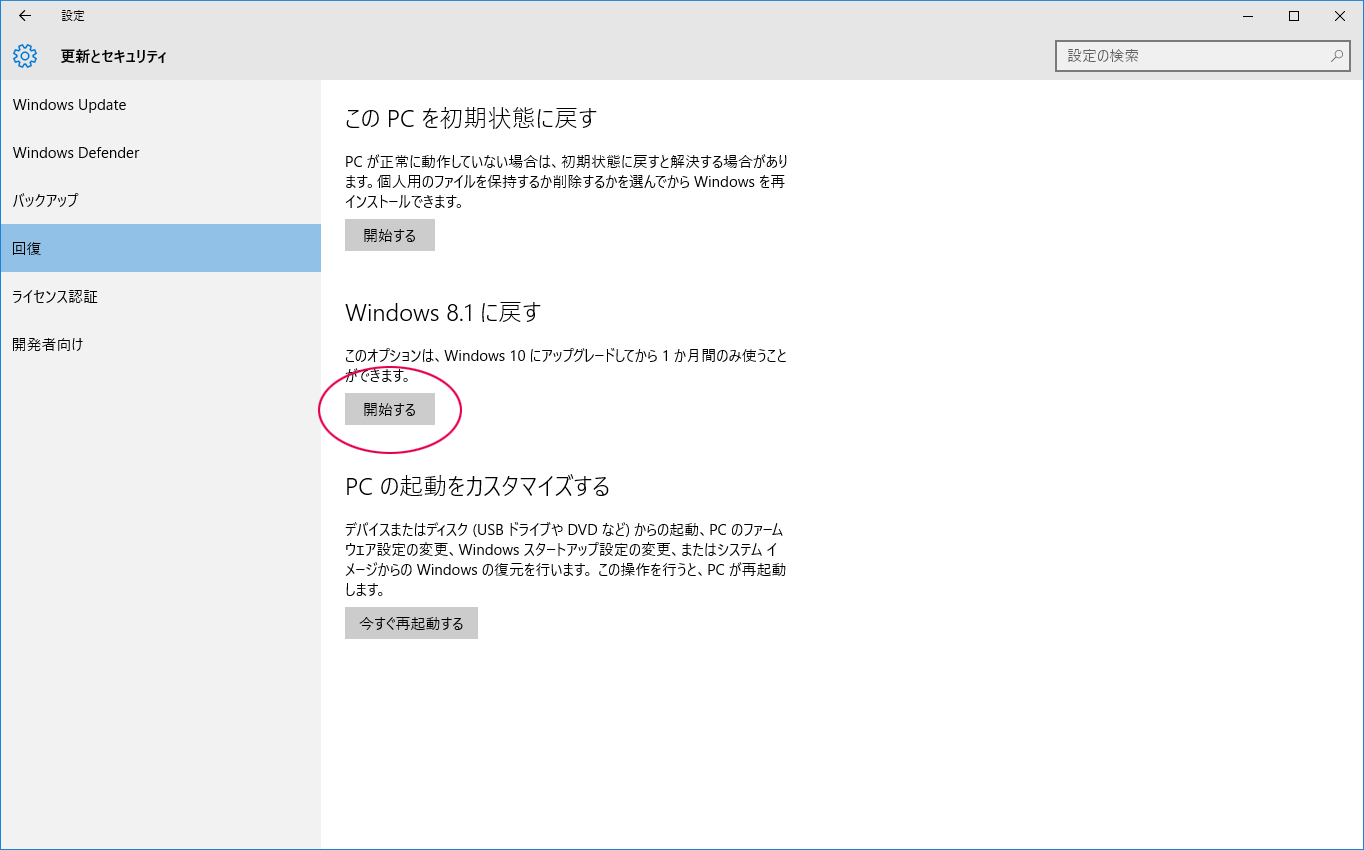Screen dimensions: 1364x850
Task: Open Windows Update section
Action: click(160, 105)
